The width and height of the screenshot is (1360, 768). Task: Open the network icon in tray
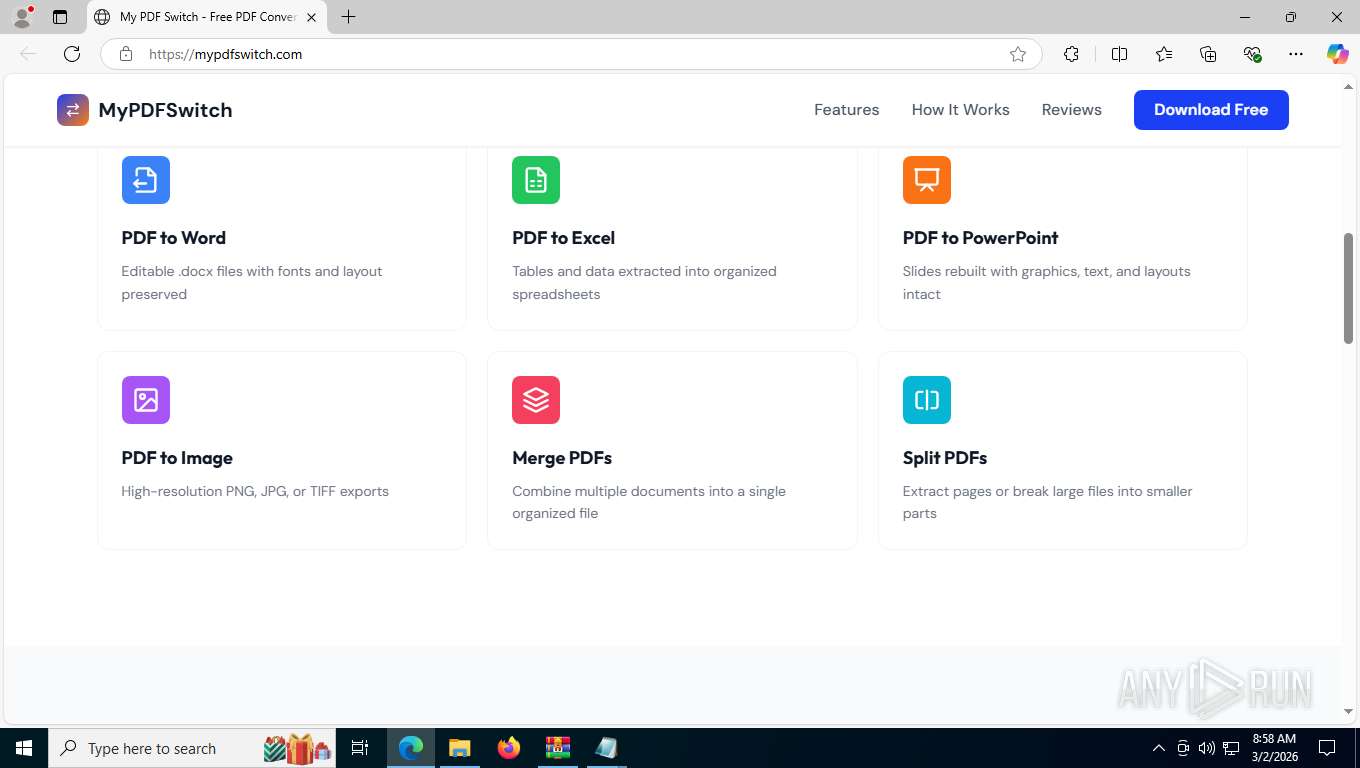pos(1231,748)
